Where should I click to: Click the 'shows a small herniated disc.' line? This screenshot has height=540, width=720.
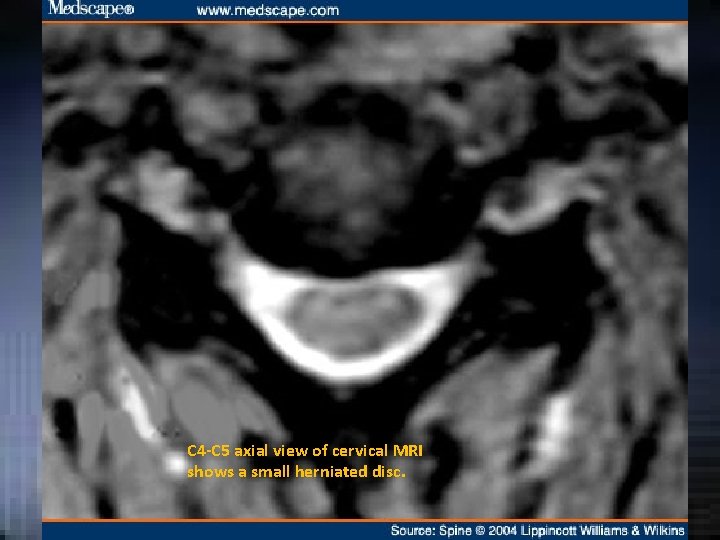[x=296, y=472]
